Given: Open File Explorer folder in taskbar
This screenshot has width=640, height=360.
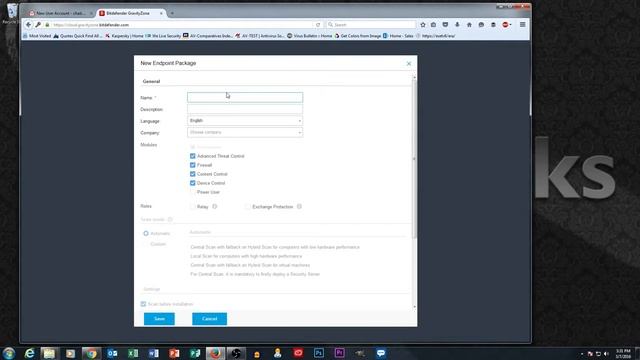Looking at the screenshot, I should coord(49,353).
